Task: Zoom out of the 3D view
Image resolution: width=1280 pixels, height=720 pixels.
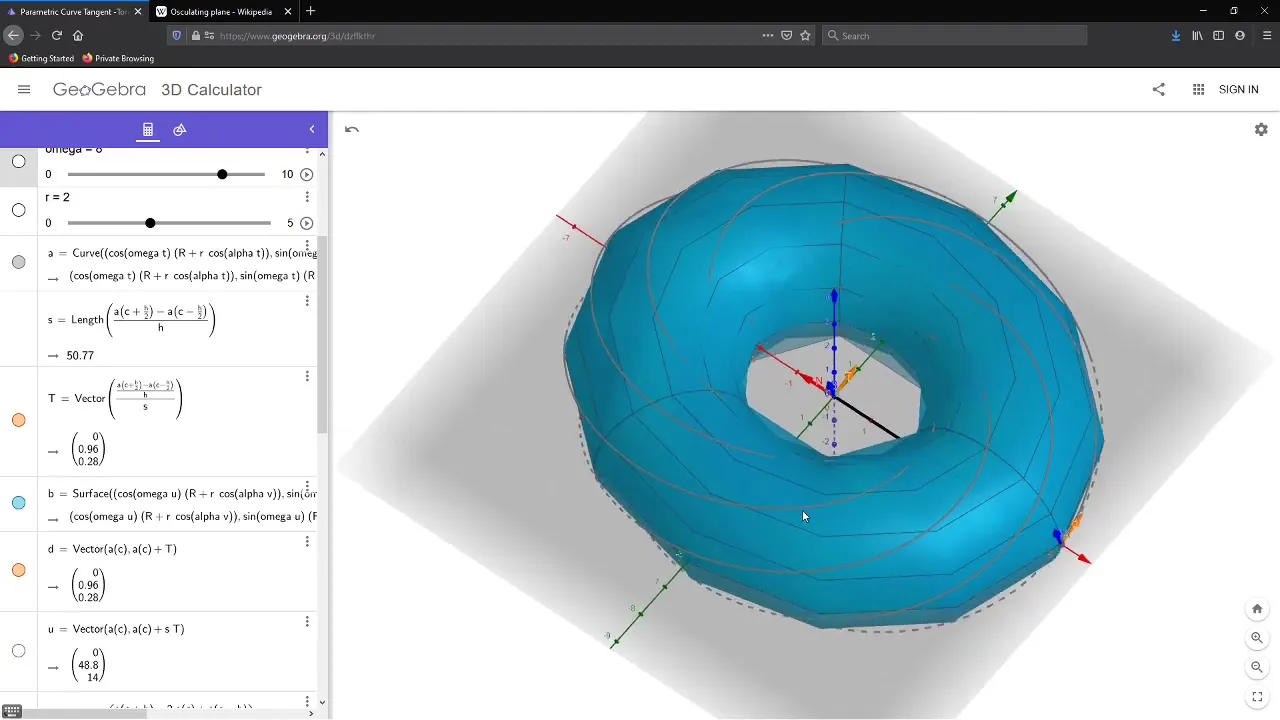Action: tap(1257, 667)
